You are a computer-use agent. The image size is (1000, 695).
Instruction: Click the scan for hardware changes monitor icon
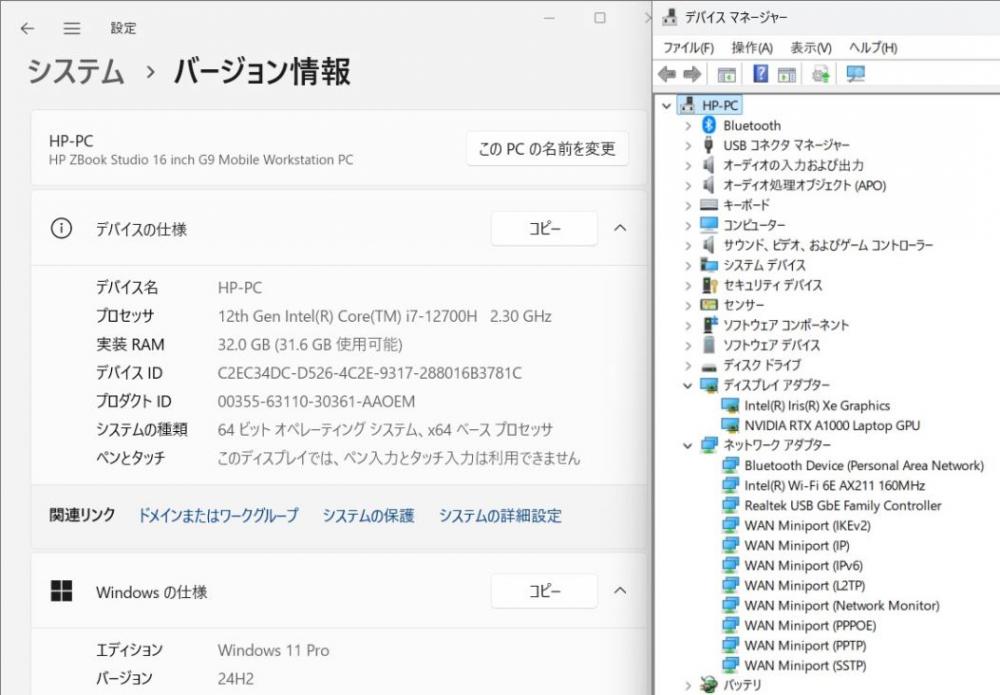pyautogui.click(x=855, y=74)
